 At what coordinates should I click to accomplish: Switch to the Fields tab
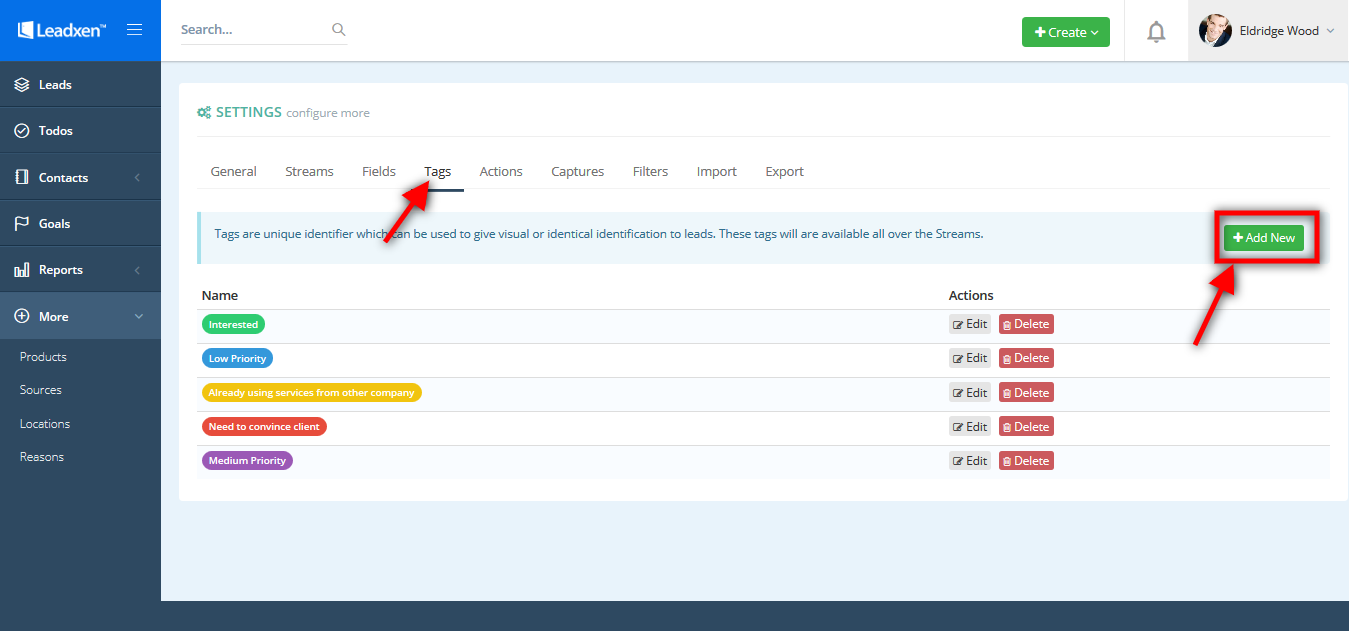coord(379,172)
